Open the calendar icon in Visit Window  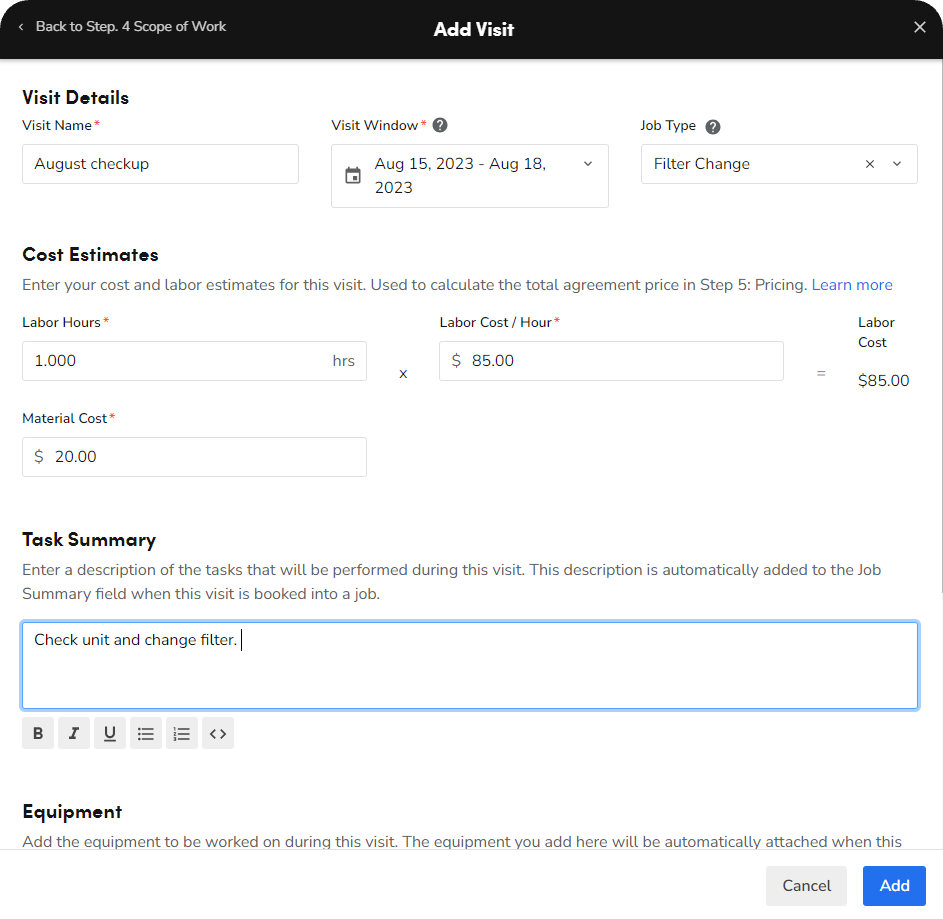pyautogui.click(x=353, y=174)
